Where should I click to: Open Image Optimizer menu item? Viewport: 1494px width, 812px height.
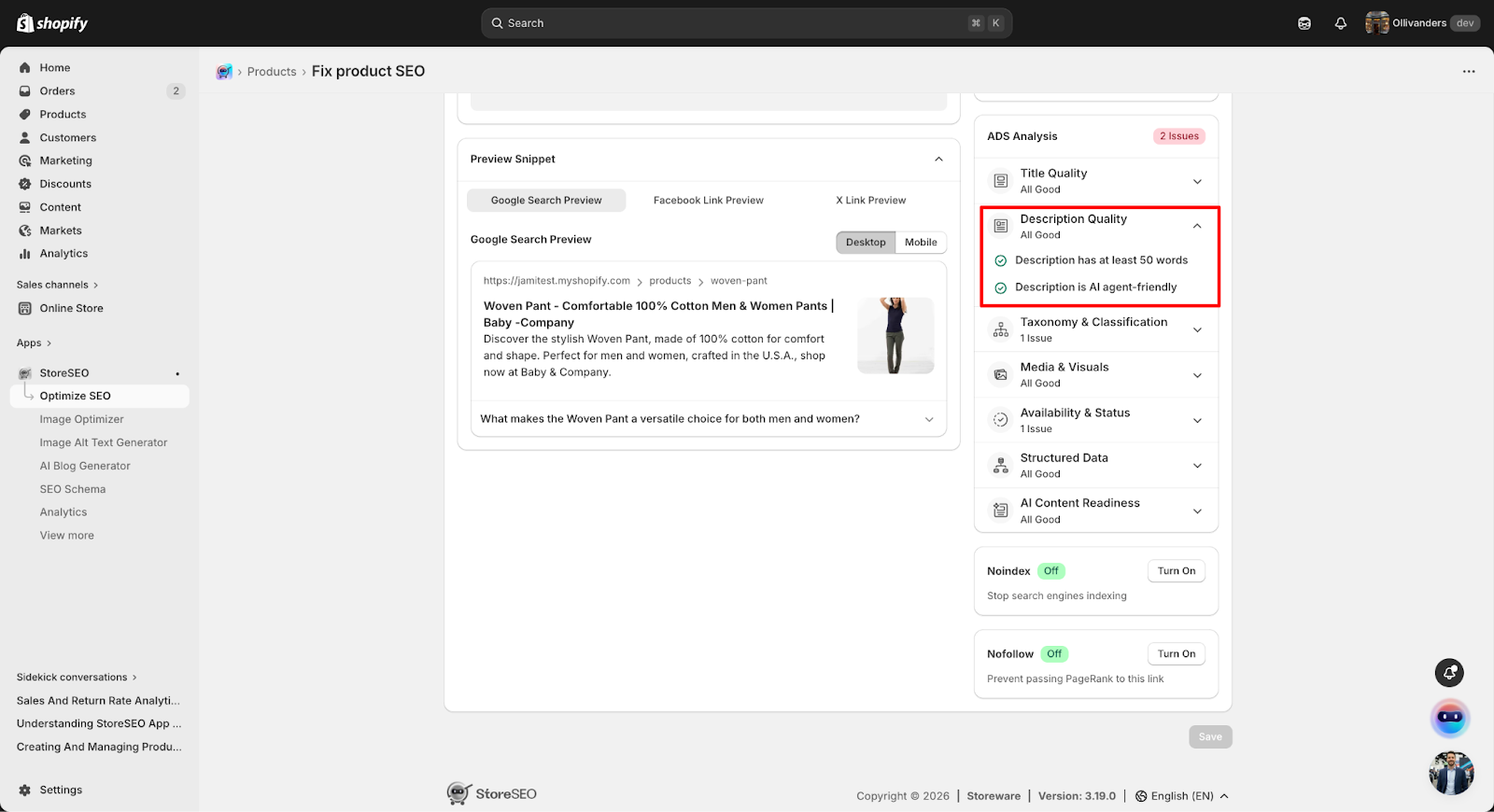(81, 419)
